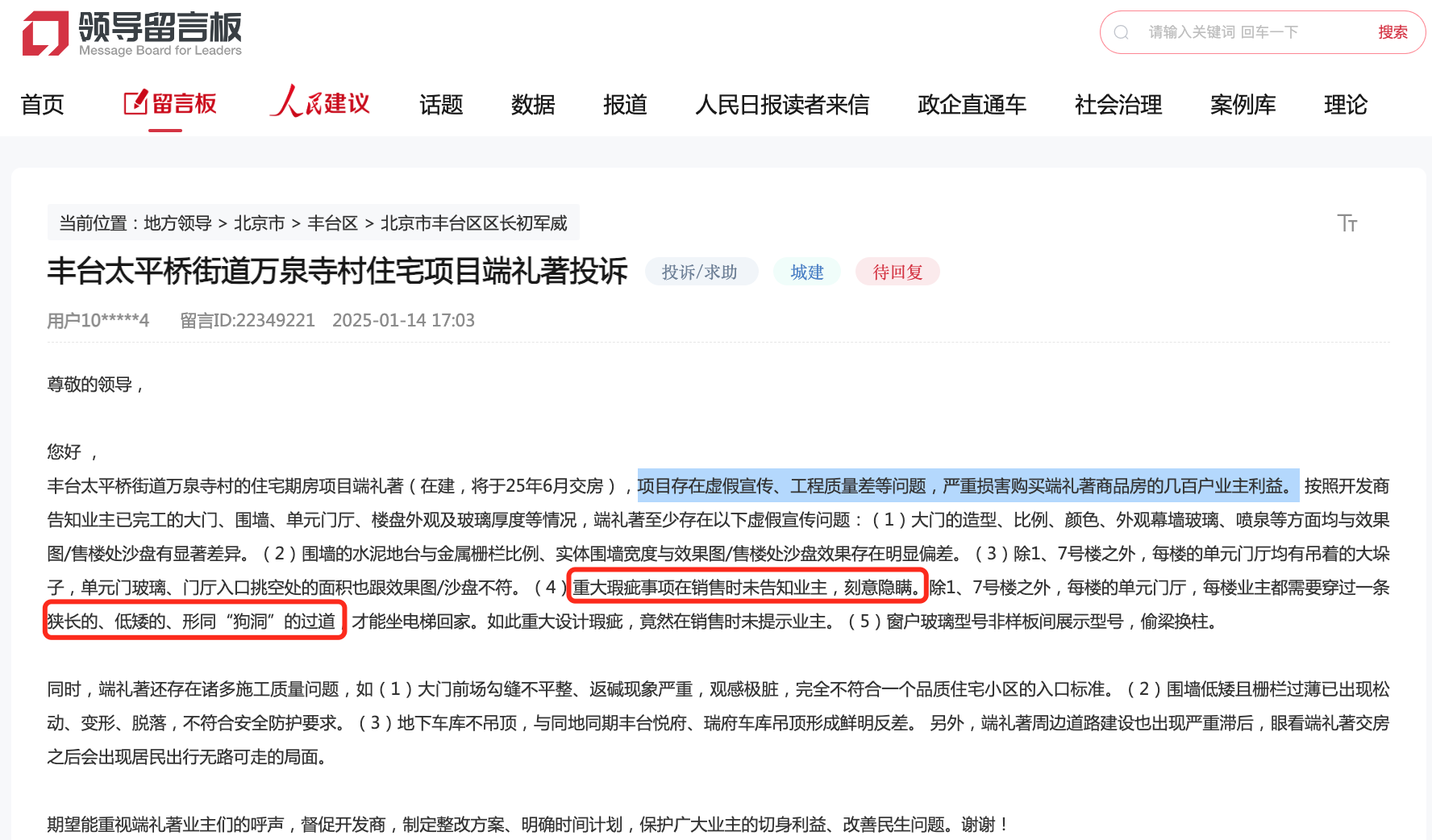The image size is (1432, 840).
Task: Open the 人民建议 menu item
Action: 320,102
